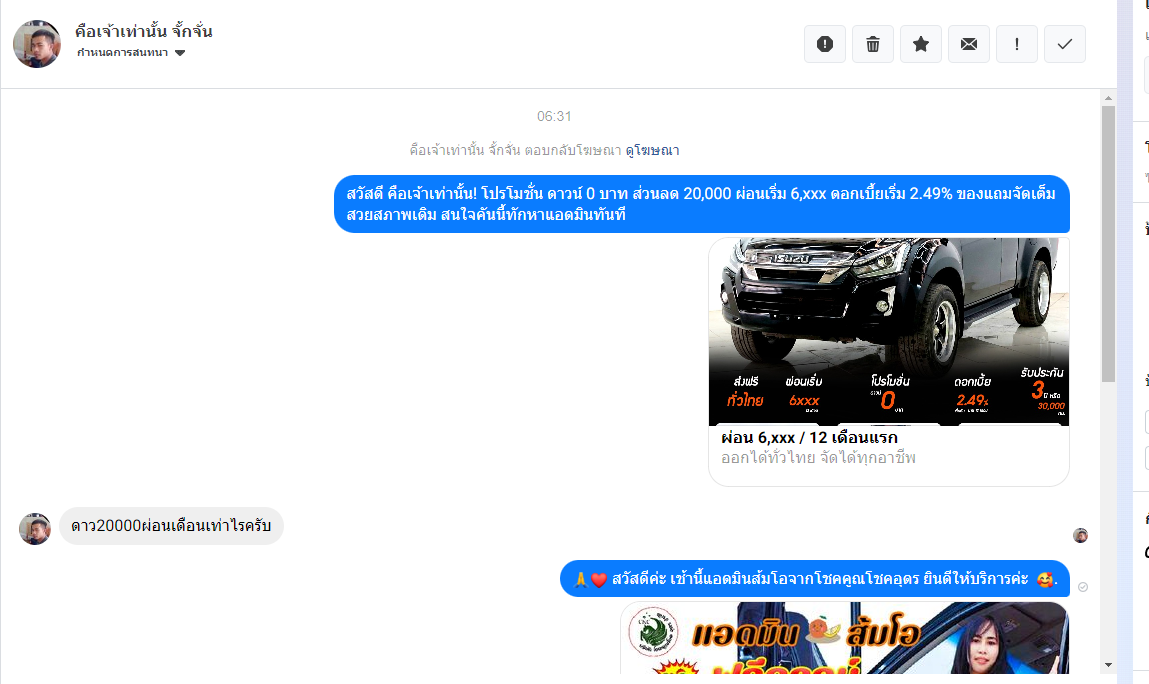Open the แอดมิน ส้มโอ banner image
Viewport: 1149px width, 684px height.
click(x=845, y=638)
